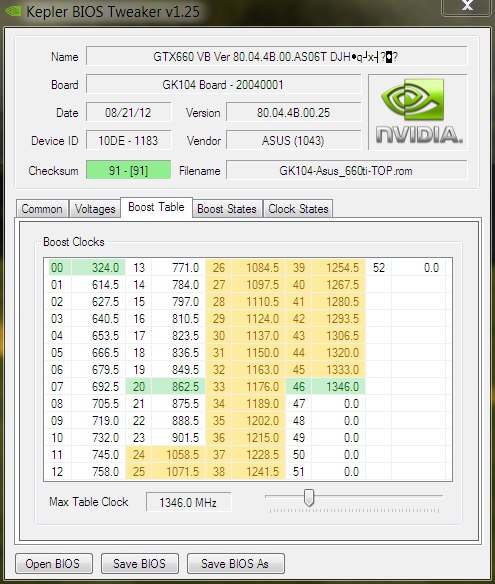Select boost clock entry 51 value 0.0
The image size is (495, 584).
(x=339, y=472)
